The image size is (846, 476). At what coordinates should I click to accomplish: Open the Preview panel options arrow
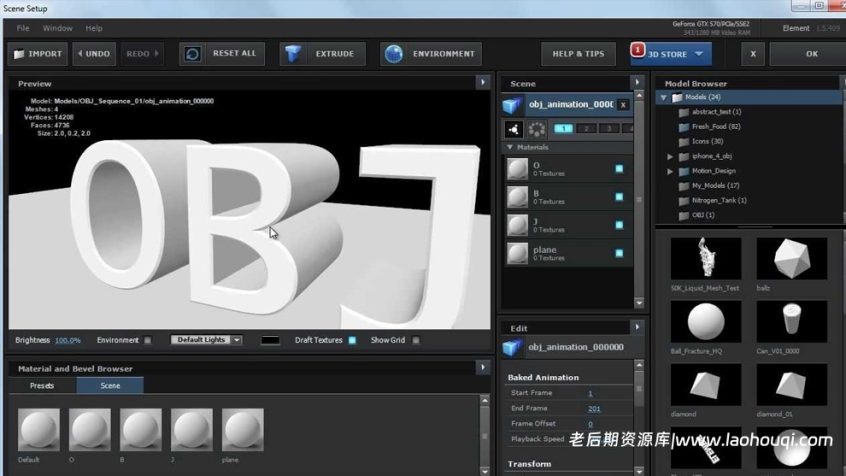coord(483,83)
